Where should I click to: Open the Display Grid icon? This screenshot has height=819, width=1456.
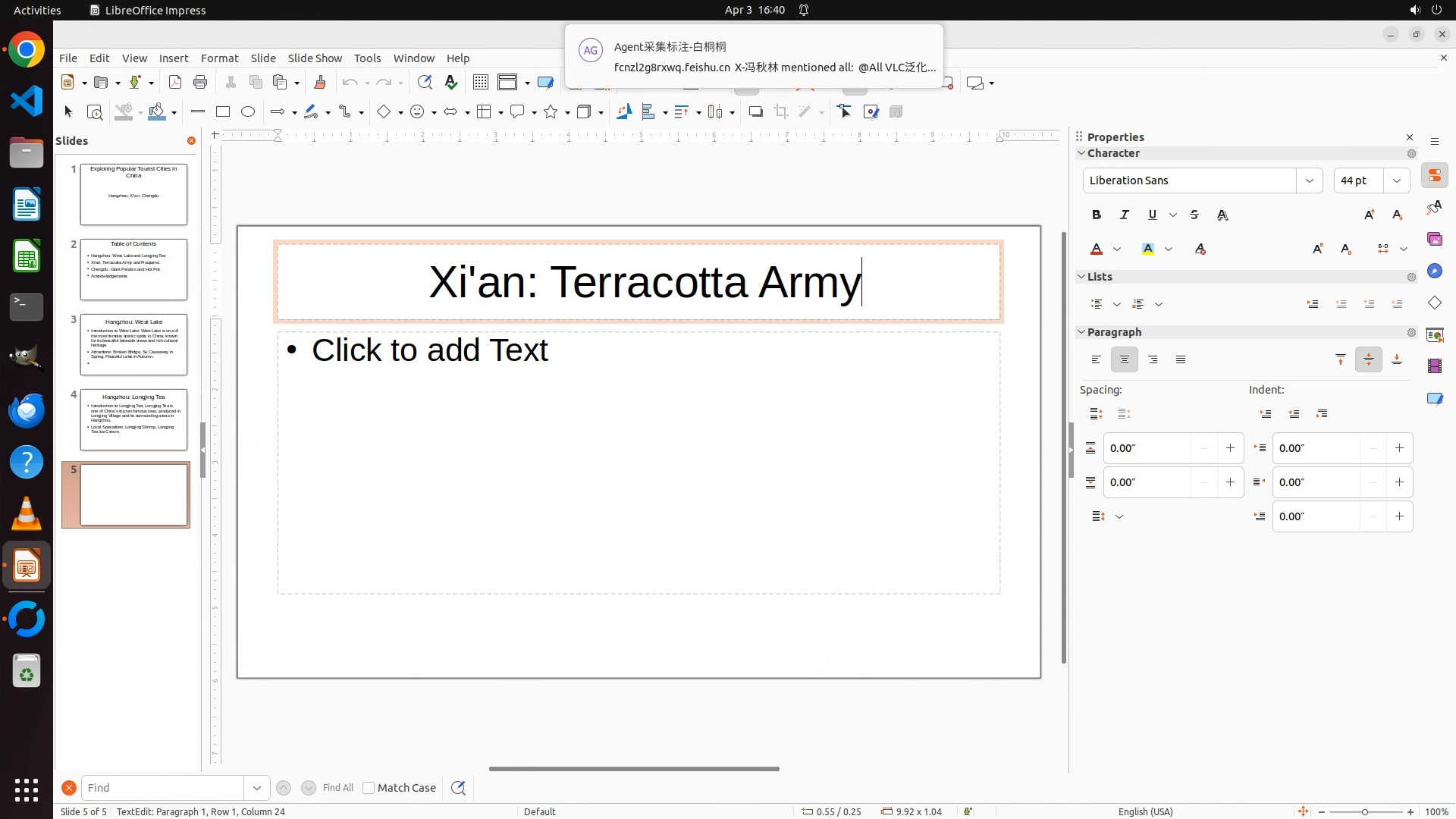480,83
